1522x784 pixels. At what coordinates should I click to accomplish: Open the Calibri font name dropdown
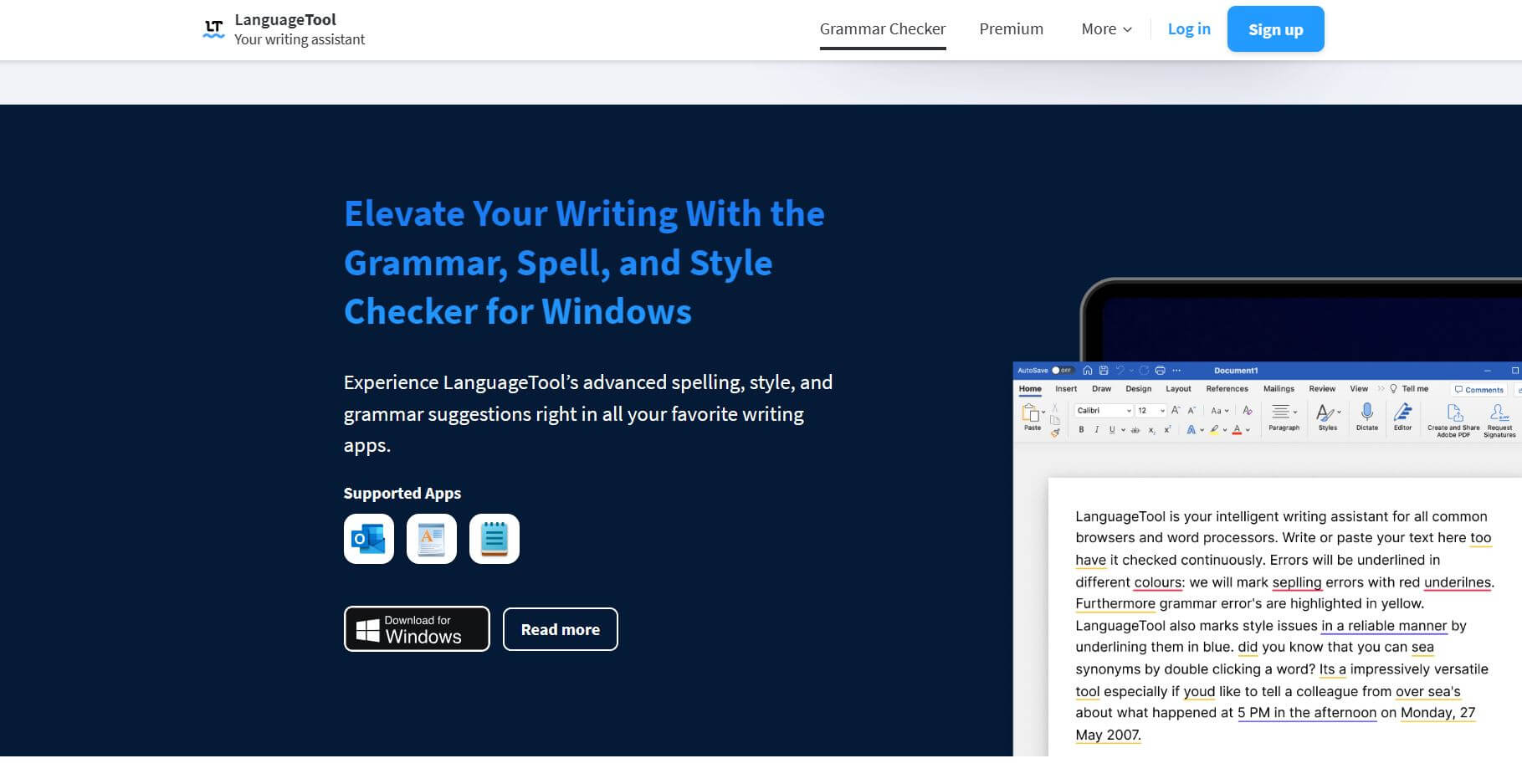tap(1104, 411)
